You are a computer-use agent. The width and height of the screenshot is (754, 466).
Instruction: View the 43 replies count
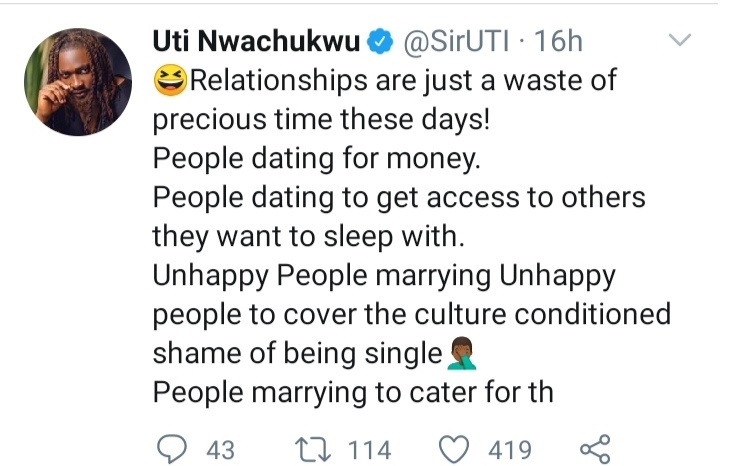tap(221, 450)
